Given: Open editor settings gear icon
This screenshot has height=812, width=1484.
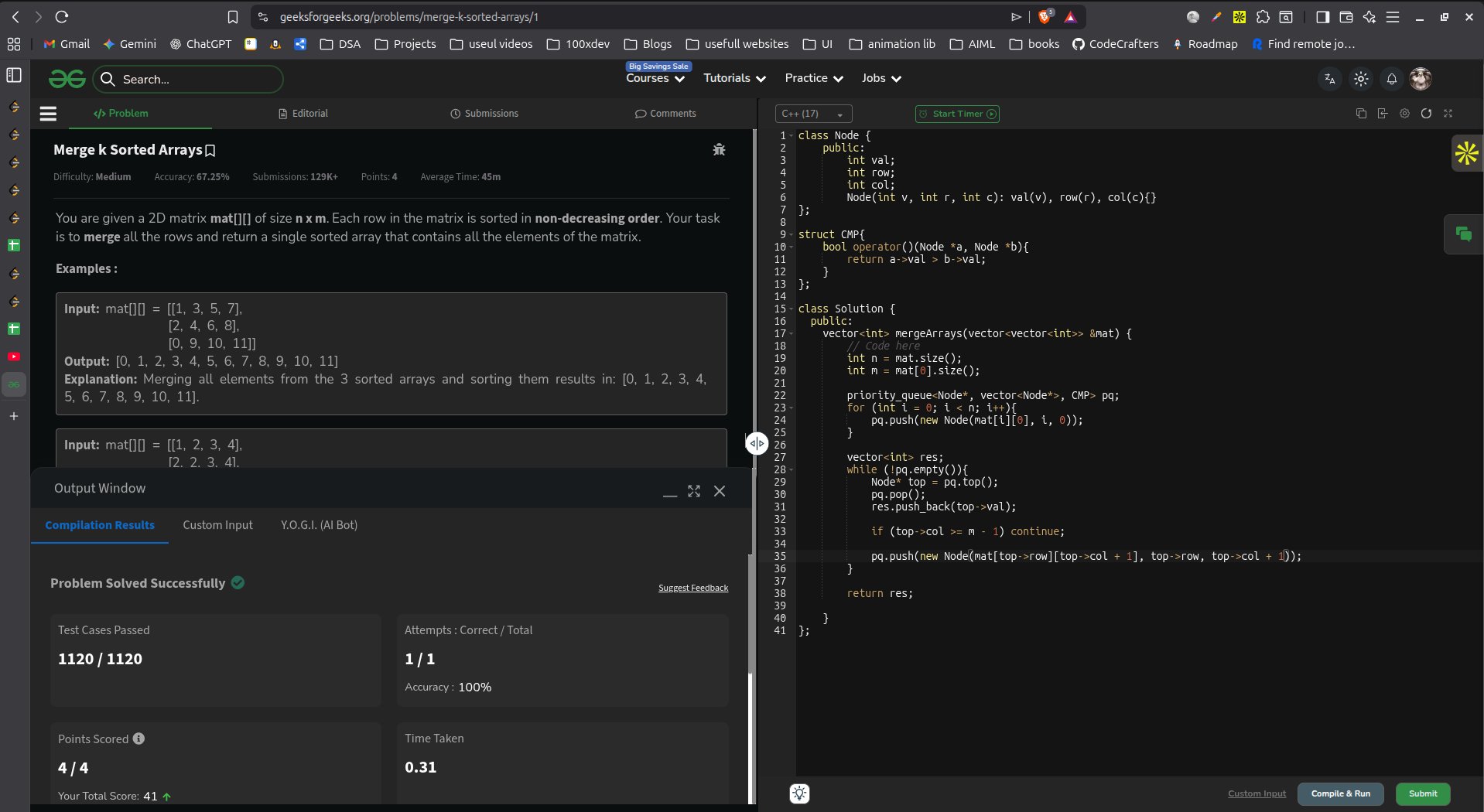Looking at the screenshot, I should 1404,114.
